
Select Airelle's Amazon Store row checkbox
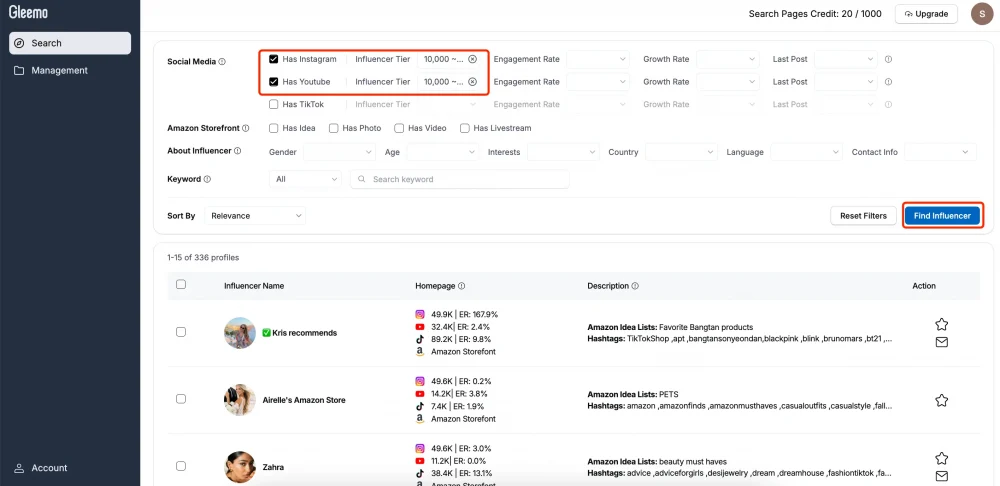coord(181,399)
